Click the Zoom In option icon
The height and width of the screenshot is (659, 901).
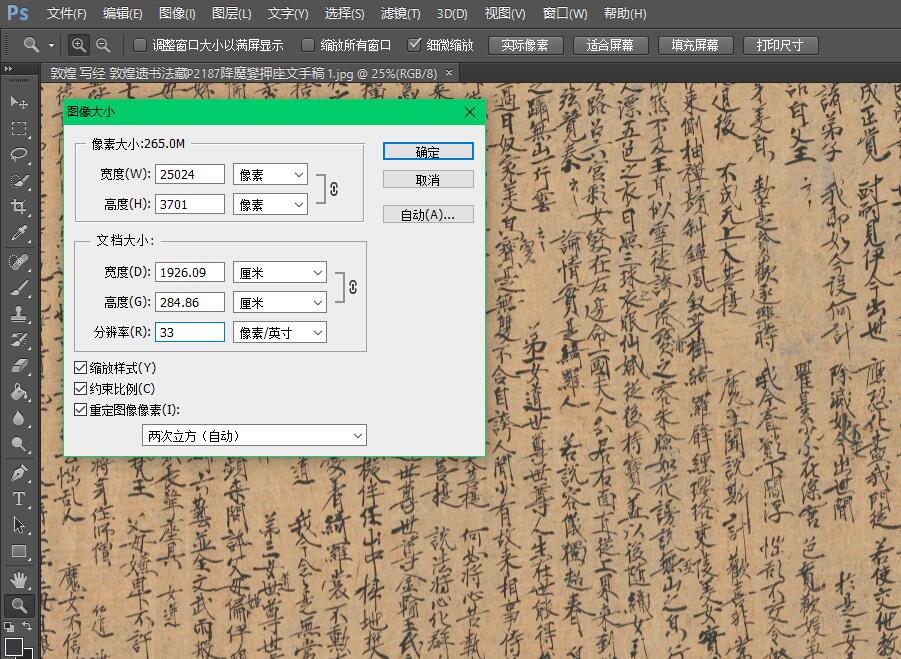pyautogui.click(x=79, y=45)
